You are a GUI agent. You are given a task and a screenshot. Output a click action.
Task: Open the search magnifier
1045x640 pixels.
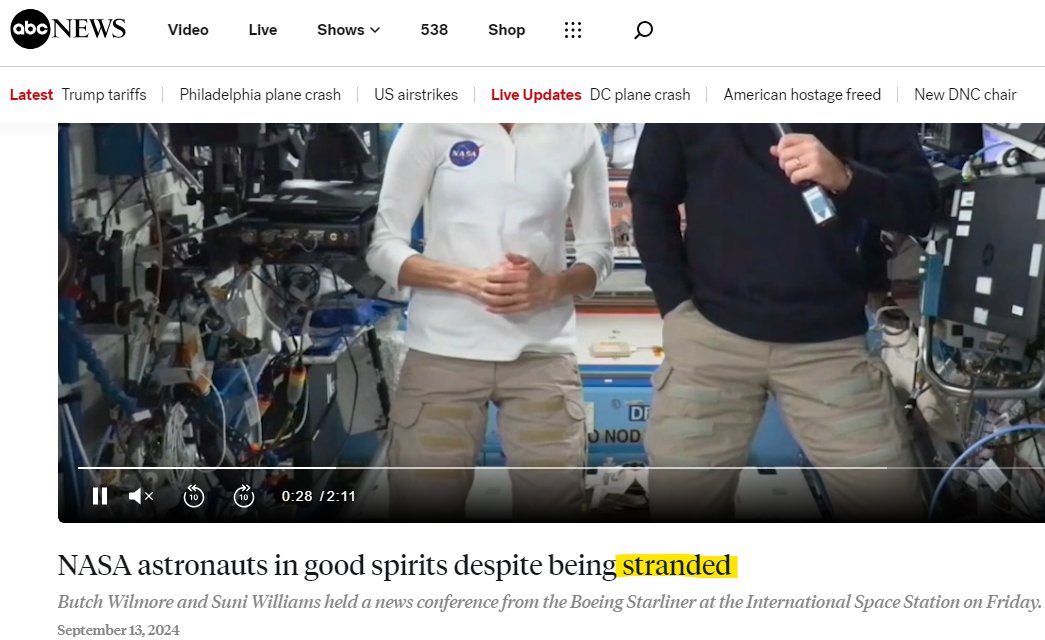[643, 30]
